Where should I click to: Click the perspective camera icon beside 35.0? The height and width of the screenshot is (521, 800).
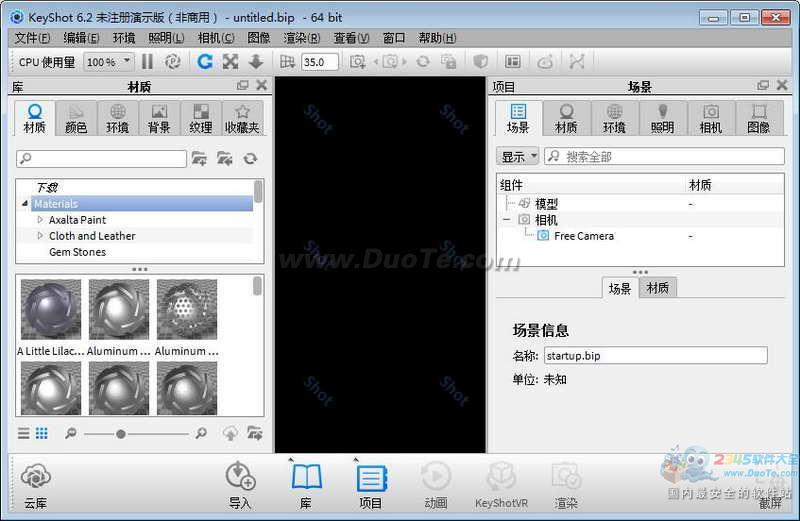click(287, 62)
